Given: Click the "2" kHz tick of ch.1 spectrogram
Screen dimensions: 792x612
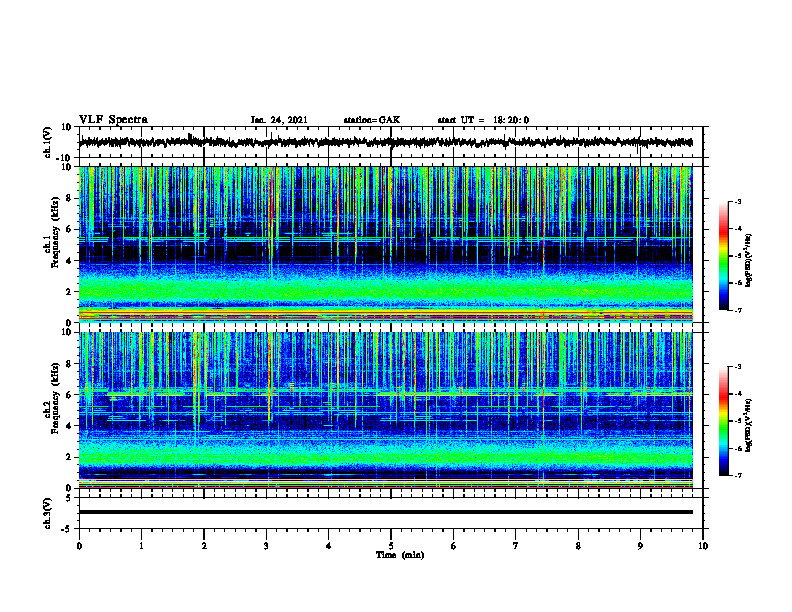Looking at the screenshot, I should pos(69,291).
